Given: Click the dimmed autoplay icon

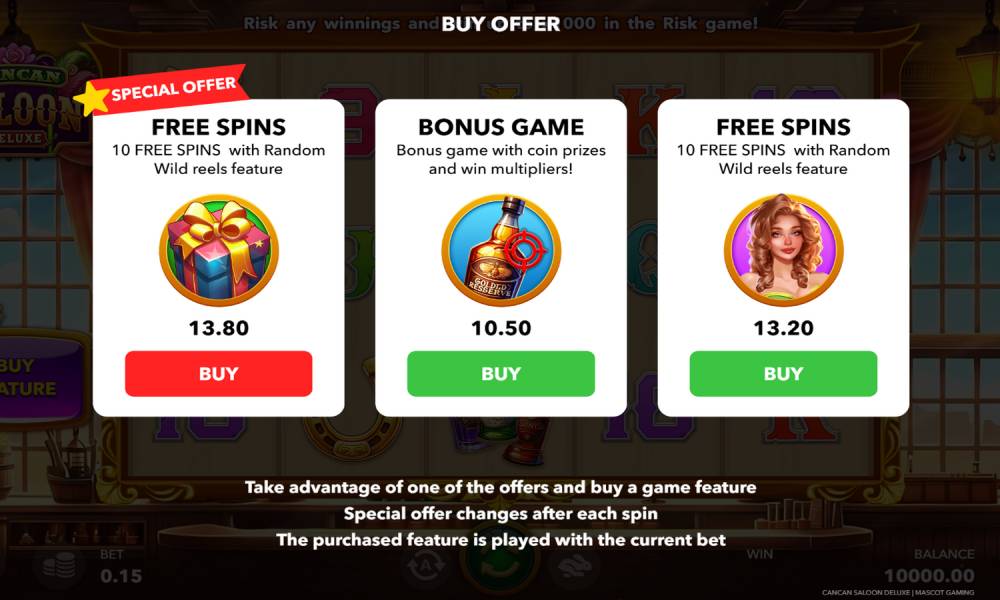Looking at the screenshot, I should click(426, 566).
